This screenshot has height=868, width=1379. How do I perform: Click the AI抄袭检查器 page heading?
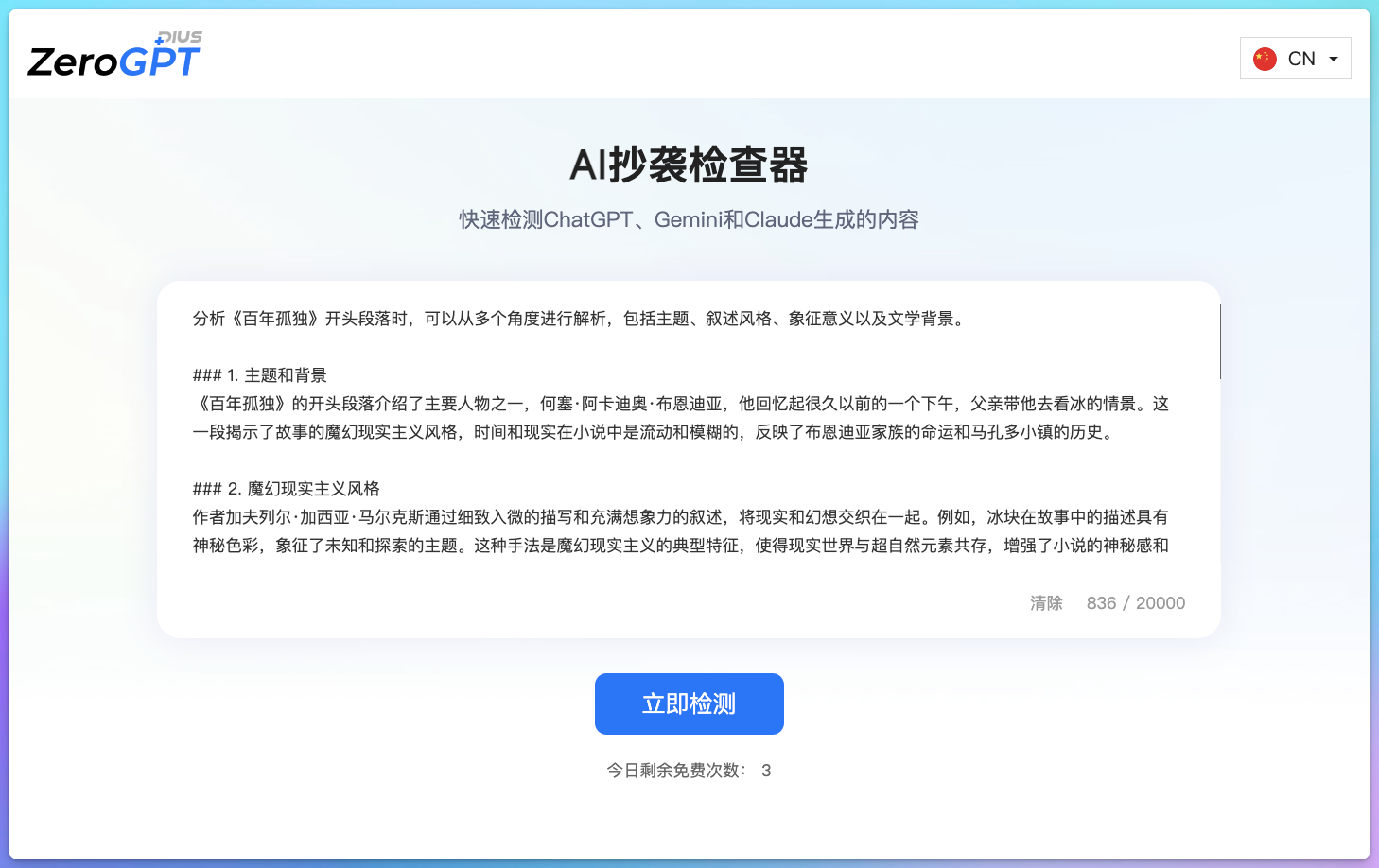point(689,165)
